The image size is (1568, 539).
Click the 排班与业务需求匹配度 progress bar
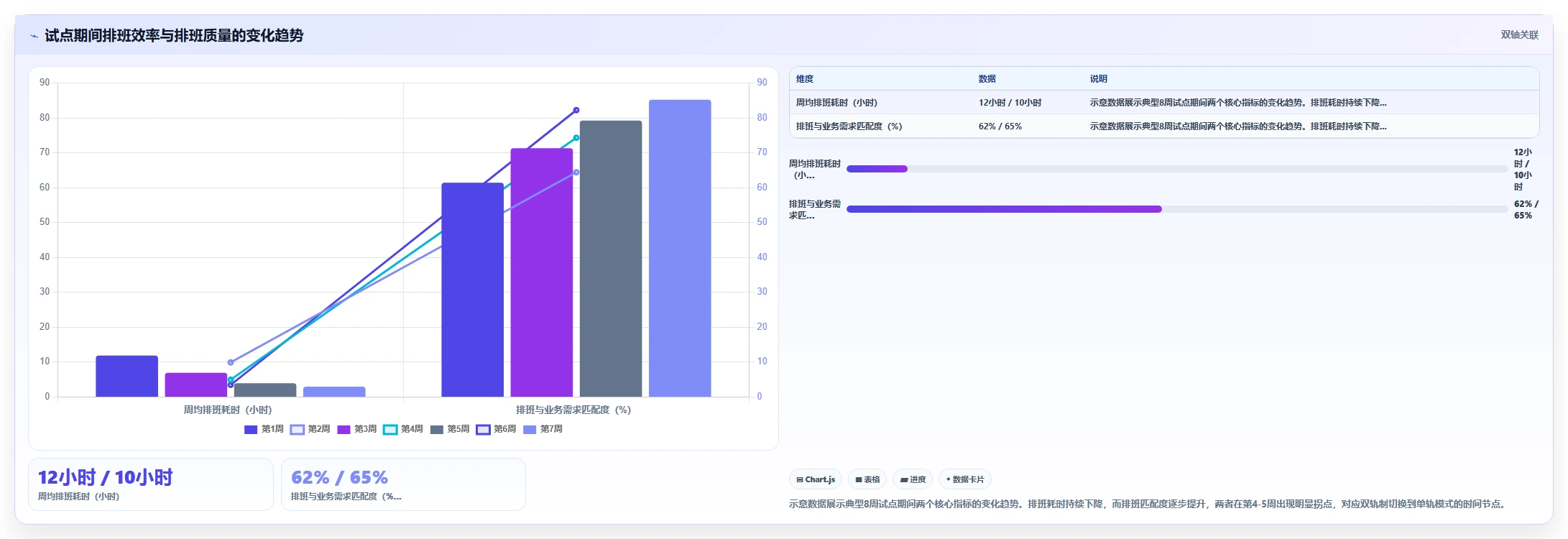[1177, 209]
